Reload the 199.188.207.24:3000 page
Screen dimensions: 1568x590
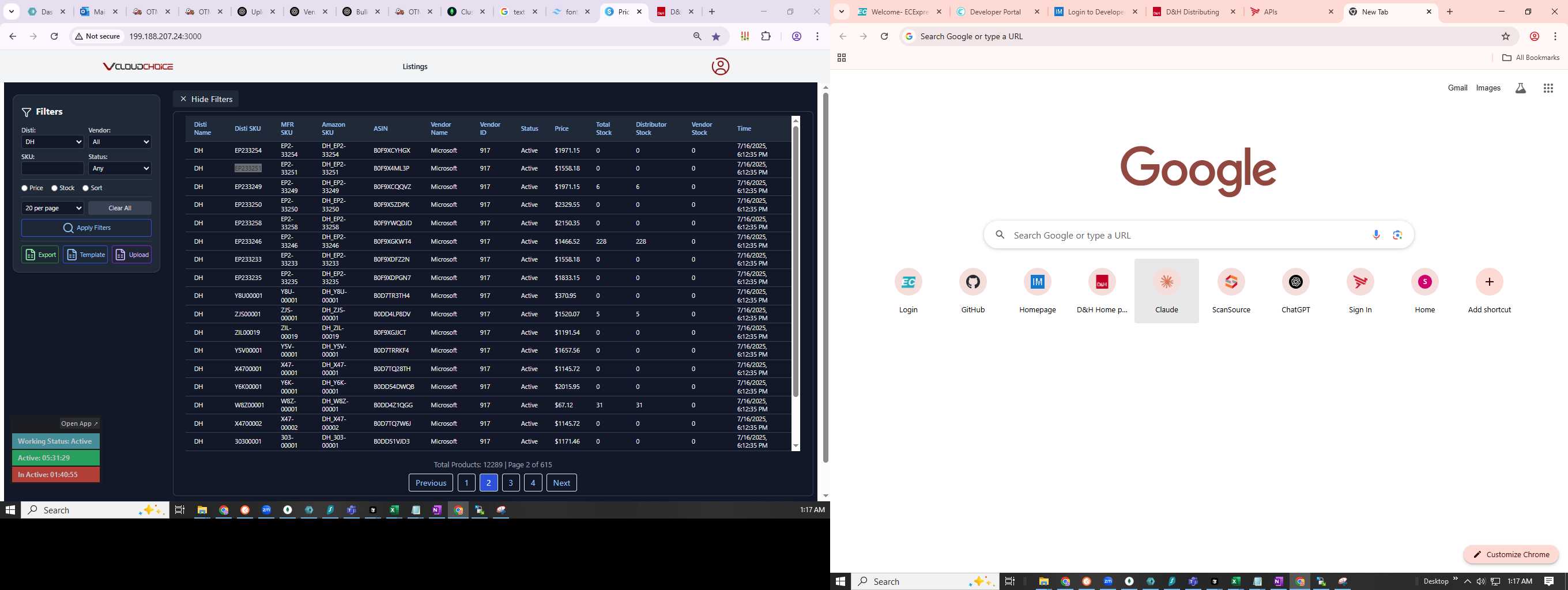click(x=54, y=36)
